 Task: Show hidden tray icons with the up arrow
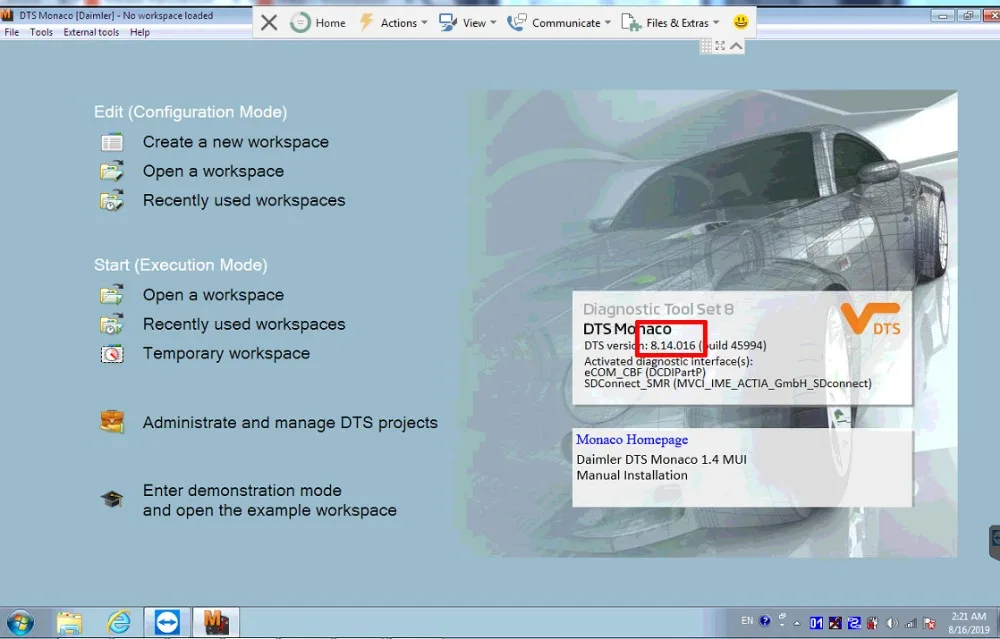(797, 623)
